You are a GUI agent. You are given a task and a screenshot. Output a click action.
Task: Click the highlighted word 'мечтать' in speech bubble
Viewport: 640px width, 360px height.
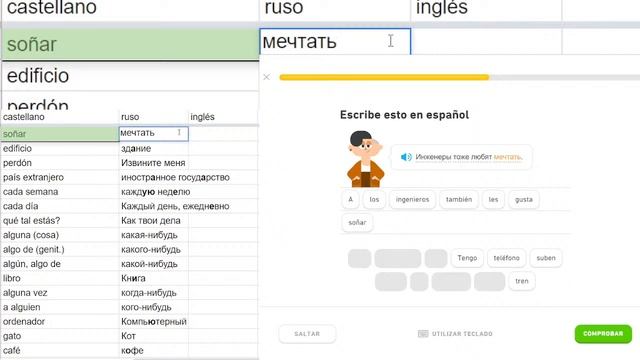tap(507, 157)
